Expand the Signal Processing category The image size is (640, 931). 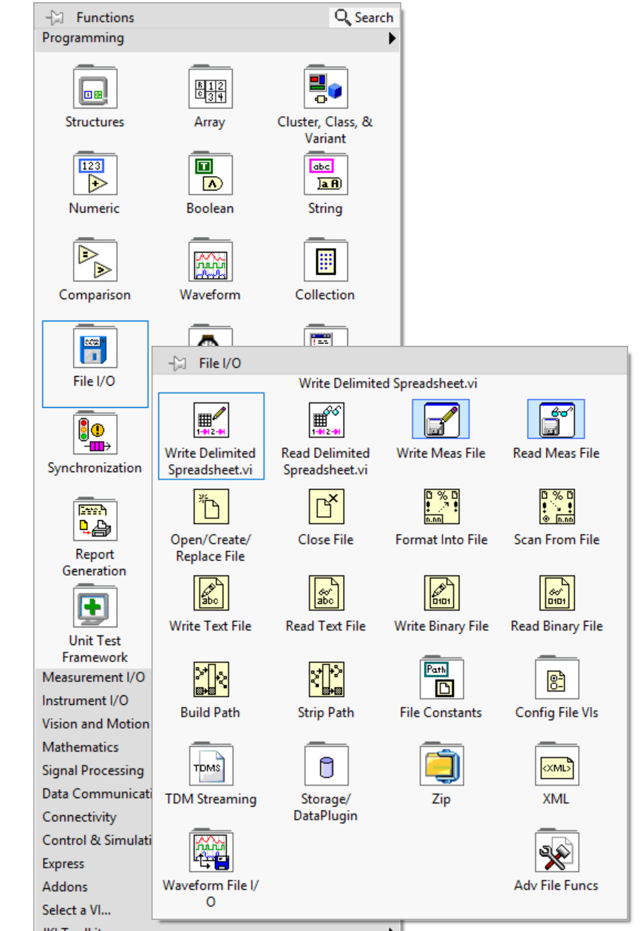coord(93,770)
